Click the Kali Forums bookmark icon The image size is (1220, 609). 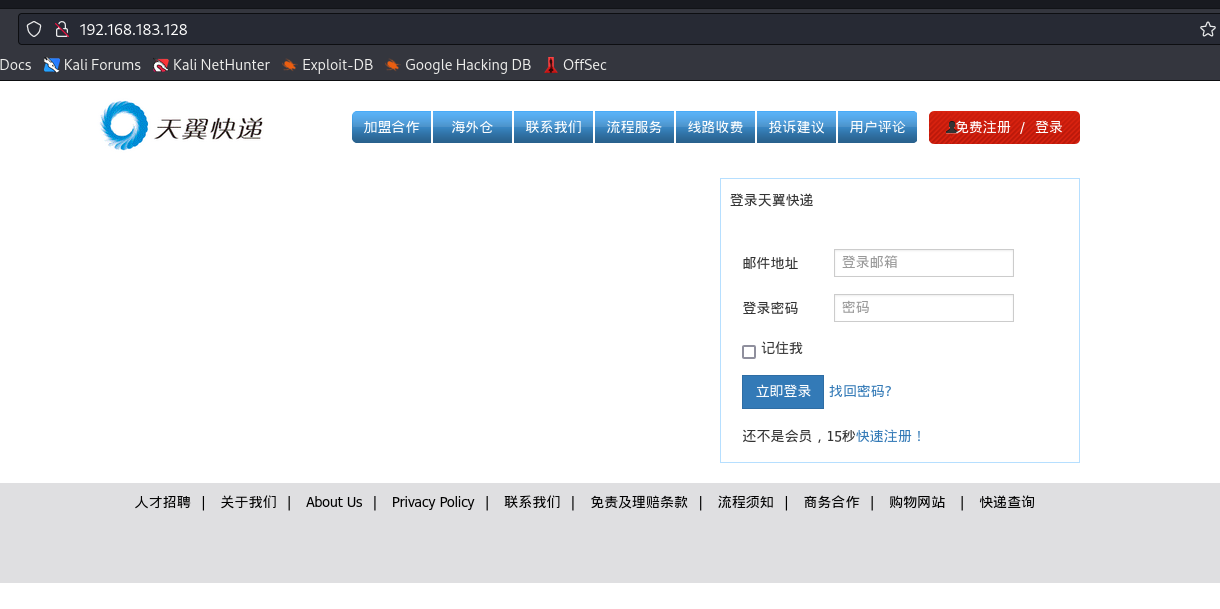(x=52, y=65)
